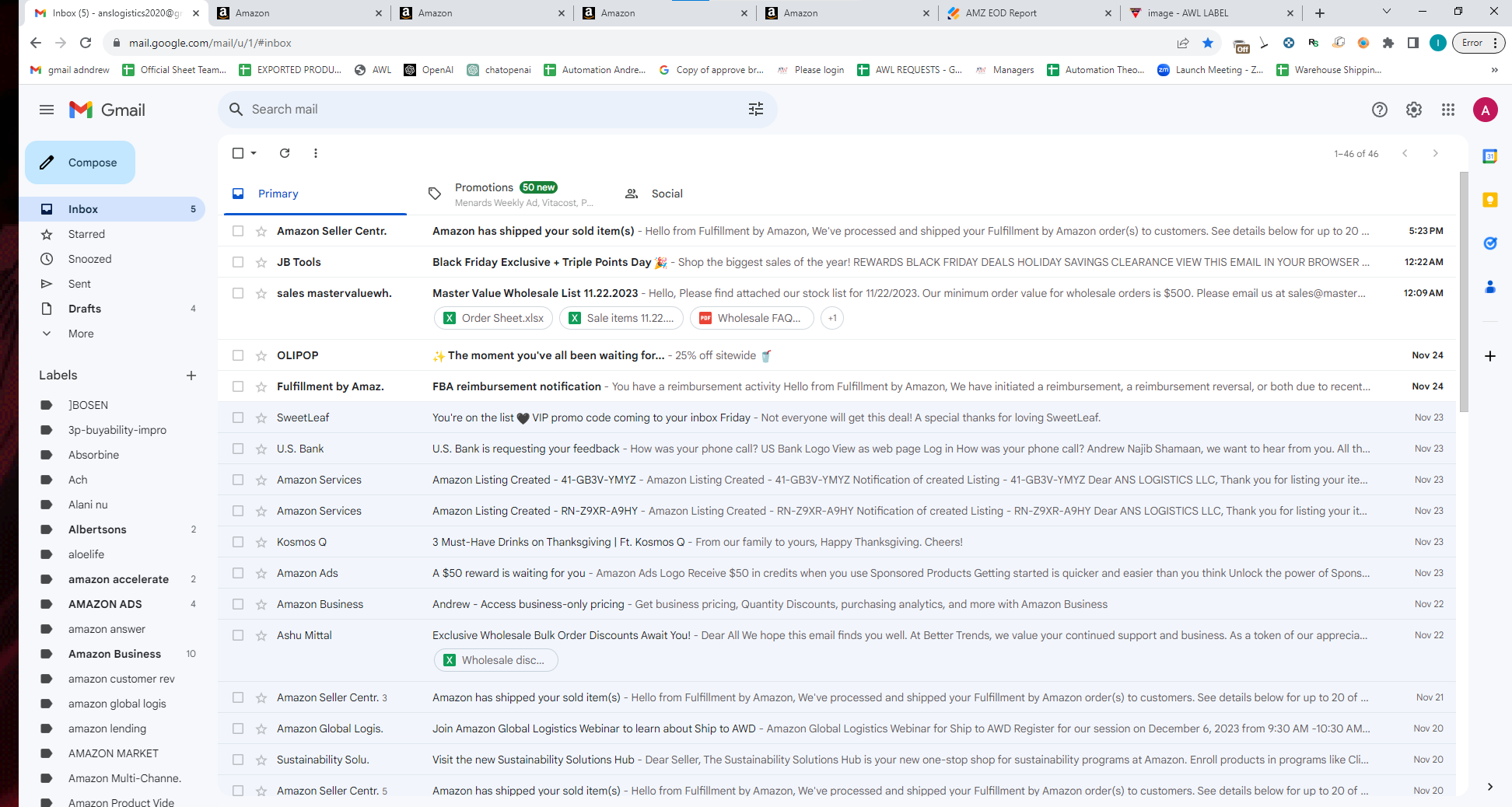Open the Order Sheet.xlsx attachment
This screenshot has width=1512, height=807.
click(x=494, y=318)
